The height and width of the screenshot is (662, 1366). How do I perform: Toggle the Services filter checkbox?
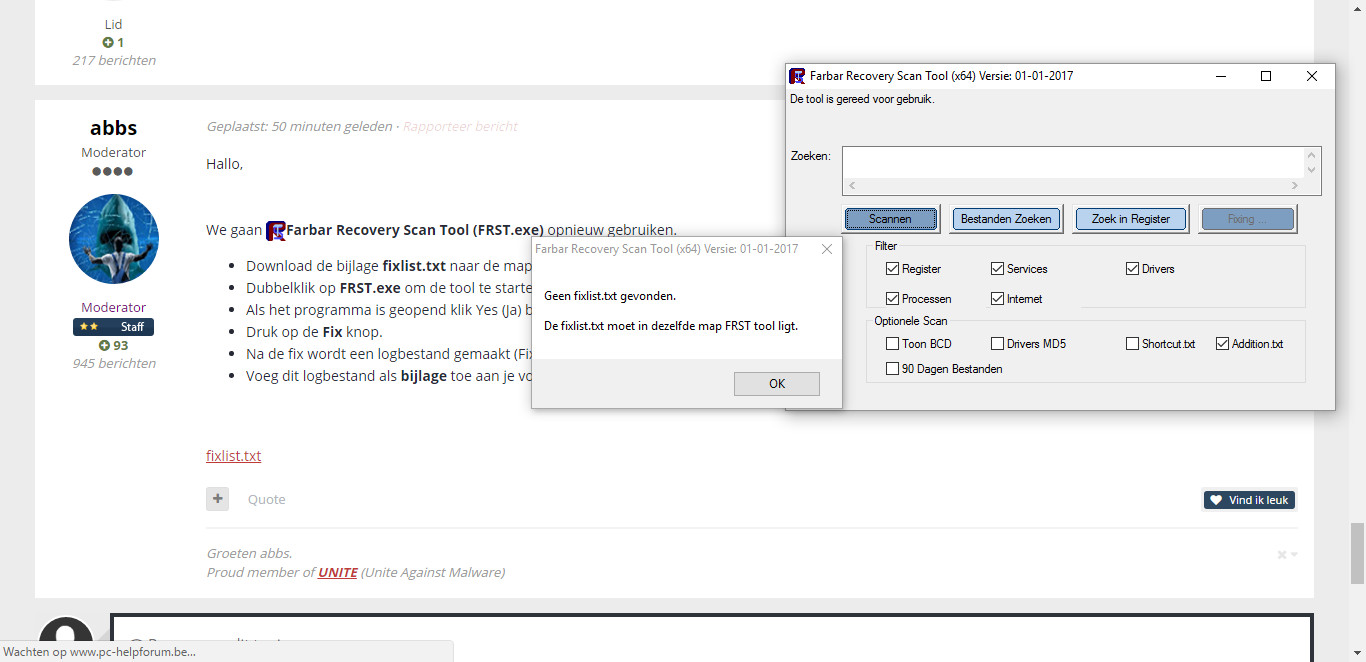tap(997, 269)
